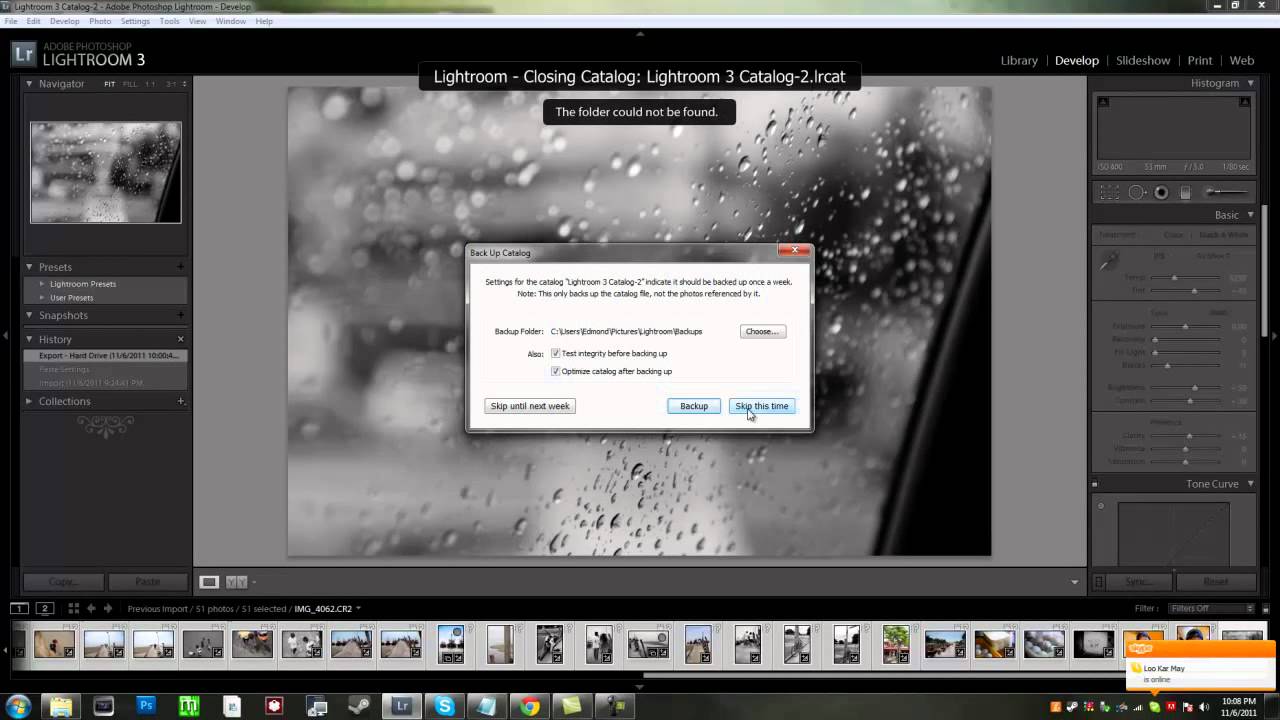Open the File menu
The width and height of the screenshot is (1280, 720).
pos(11,21)
